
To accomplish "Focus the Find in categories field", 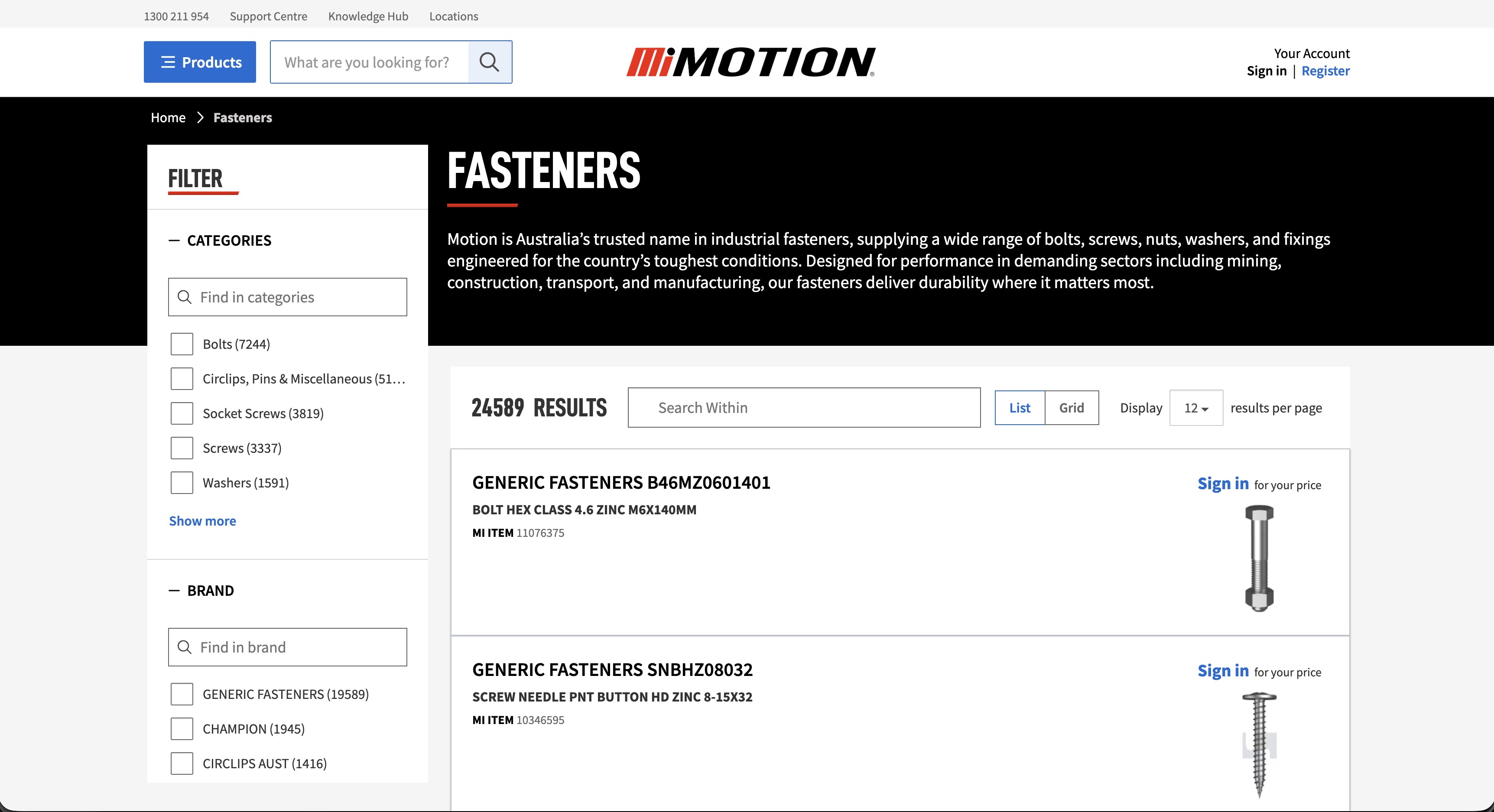I will coord(288,297).
